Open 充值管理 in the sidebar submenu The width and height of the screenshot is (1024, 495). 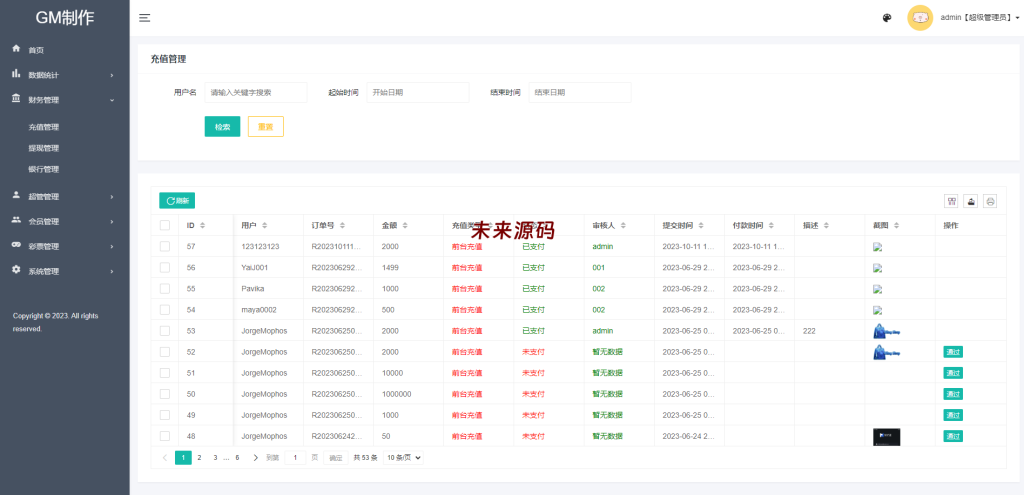tap(44, 127)
